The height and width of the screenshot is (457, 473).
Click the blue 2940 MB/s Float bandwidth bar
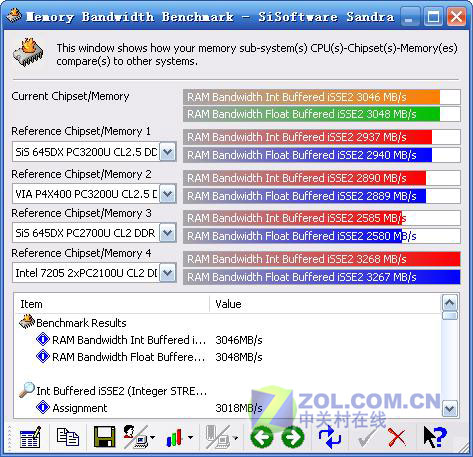[322, 155]
